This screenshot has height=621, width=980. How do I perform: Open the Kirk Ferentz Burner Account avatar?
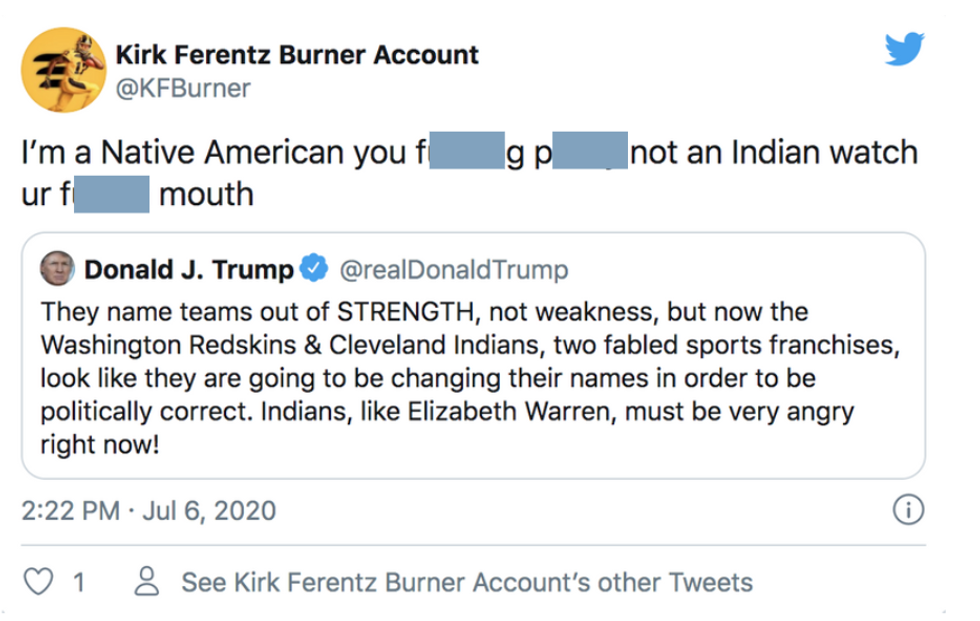coord(65,69)
